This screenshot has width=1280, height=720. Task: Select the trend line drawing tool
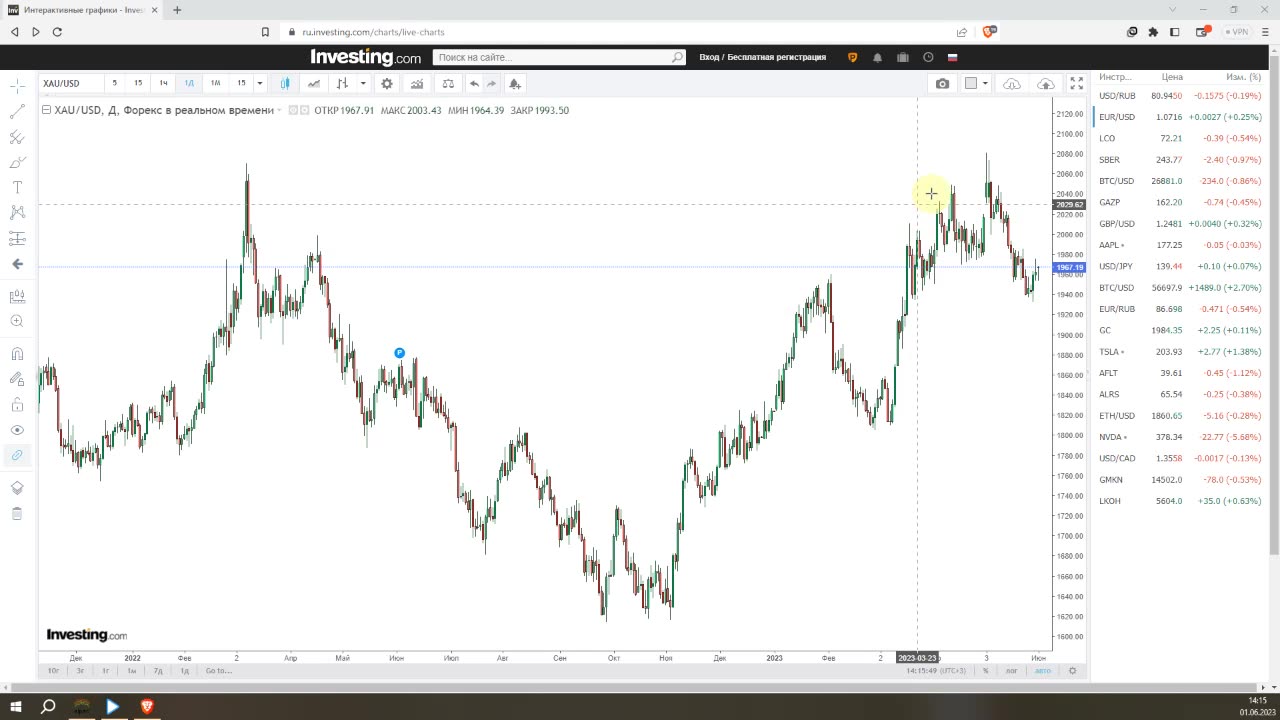tap(17, 112)
